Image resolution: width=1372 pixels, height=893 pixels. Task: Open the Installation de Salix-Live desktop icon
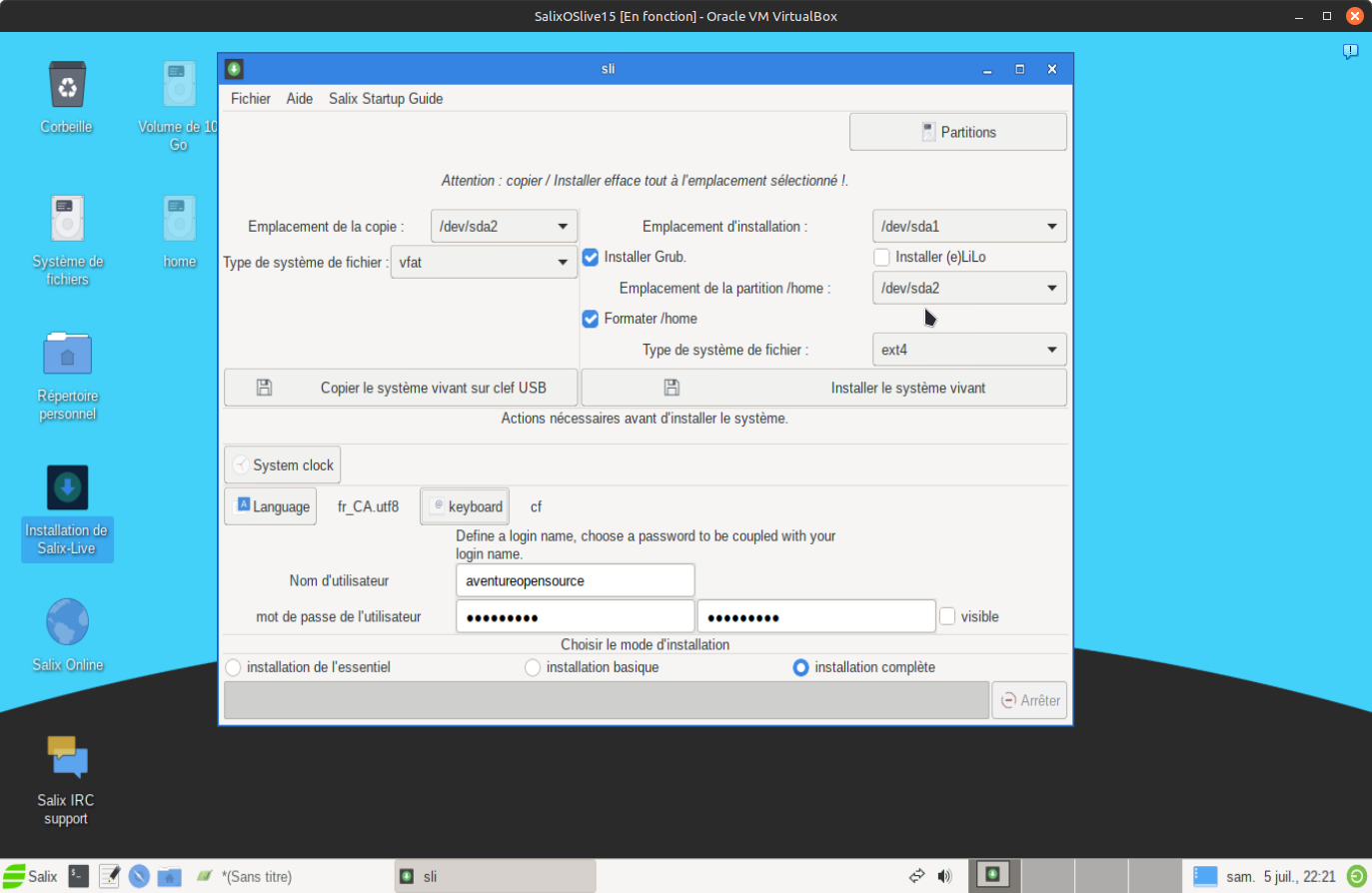pyautogui.click(x=67, y=488)
